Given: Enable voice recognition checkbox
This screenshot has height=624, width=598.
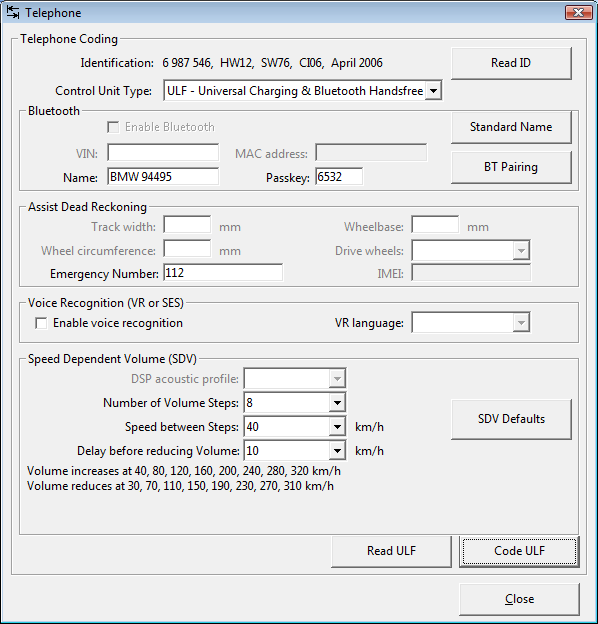Looking at the screenshot, I should [x=41, y=323].
